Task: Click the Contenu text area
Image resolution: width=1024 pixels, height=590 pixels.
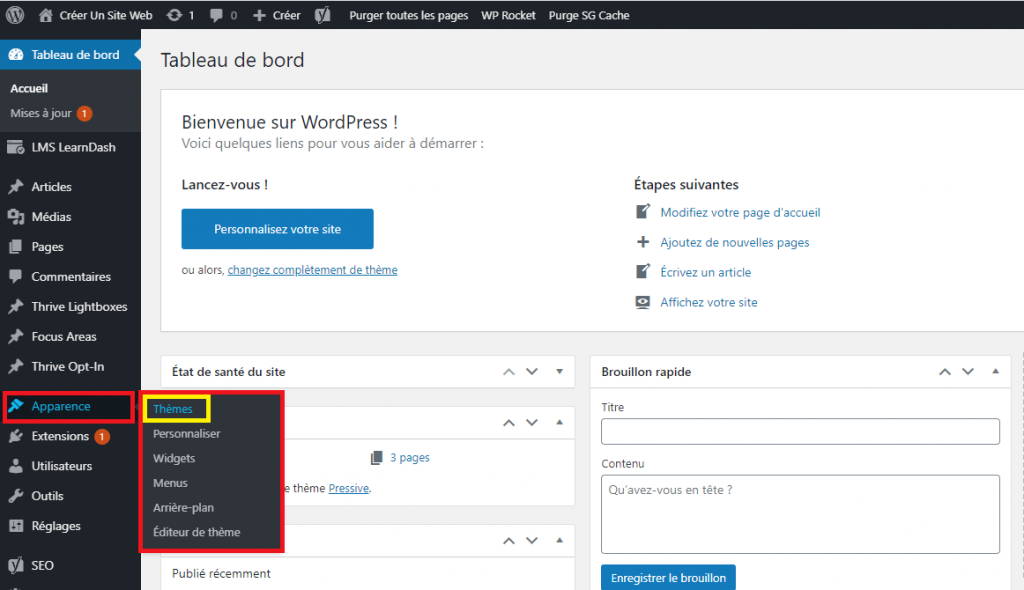Action: tap(800, 514)
